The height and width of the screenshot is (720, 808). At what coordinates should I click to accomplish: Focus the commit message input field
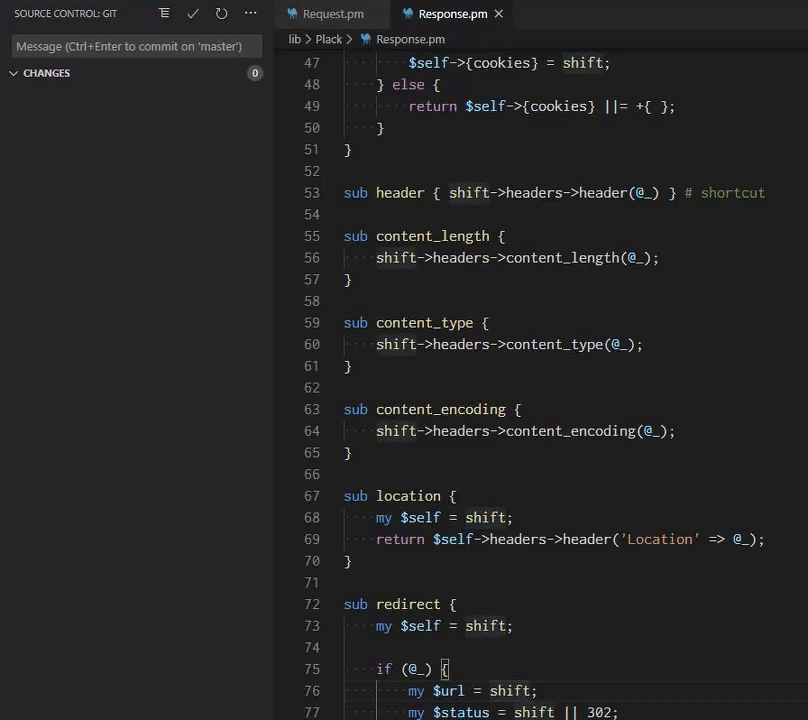[136, 46]
